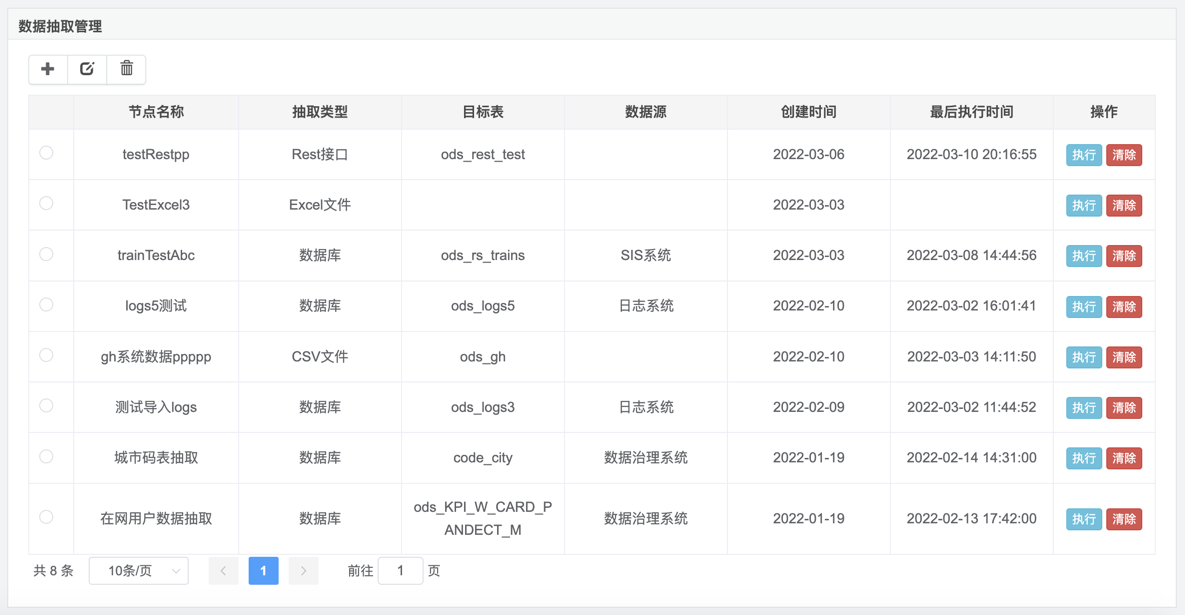Go to previous page arrow

(223, 571)
